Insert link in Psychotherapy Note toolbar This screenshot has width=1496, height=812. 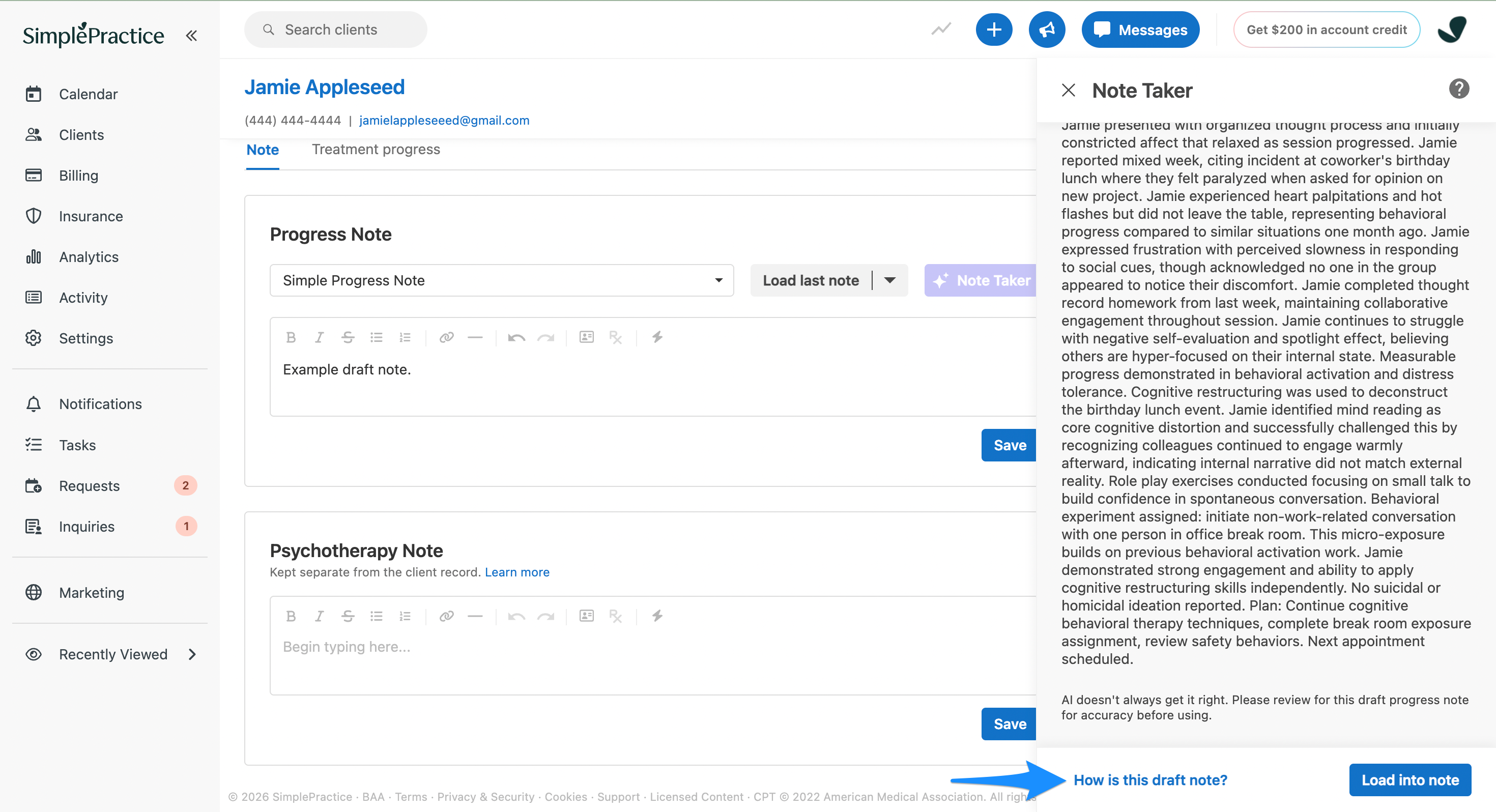(x=446, y=616)
